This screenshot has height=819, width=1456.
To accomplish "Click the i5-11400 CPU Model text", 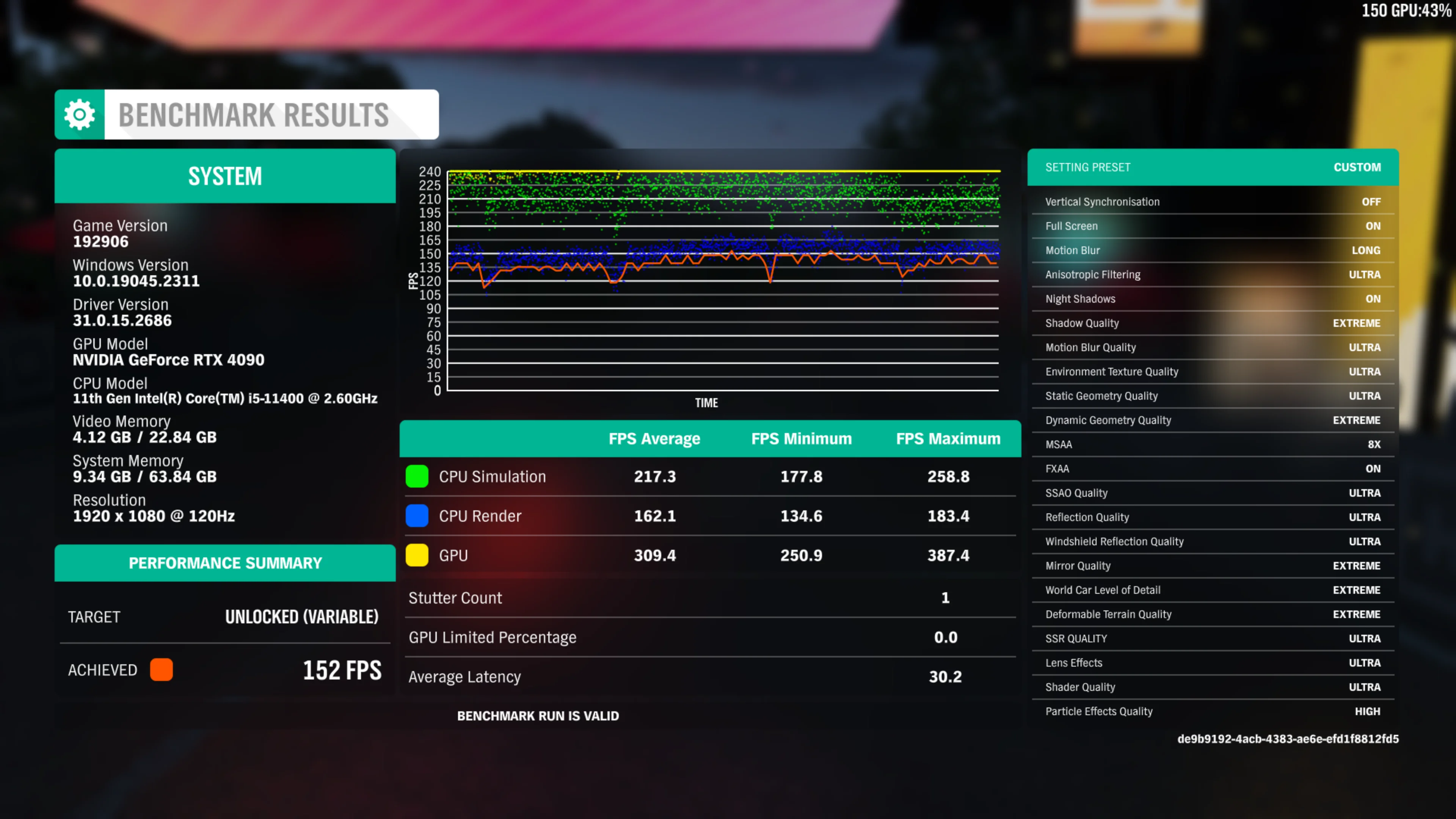I will coord(225,399).
